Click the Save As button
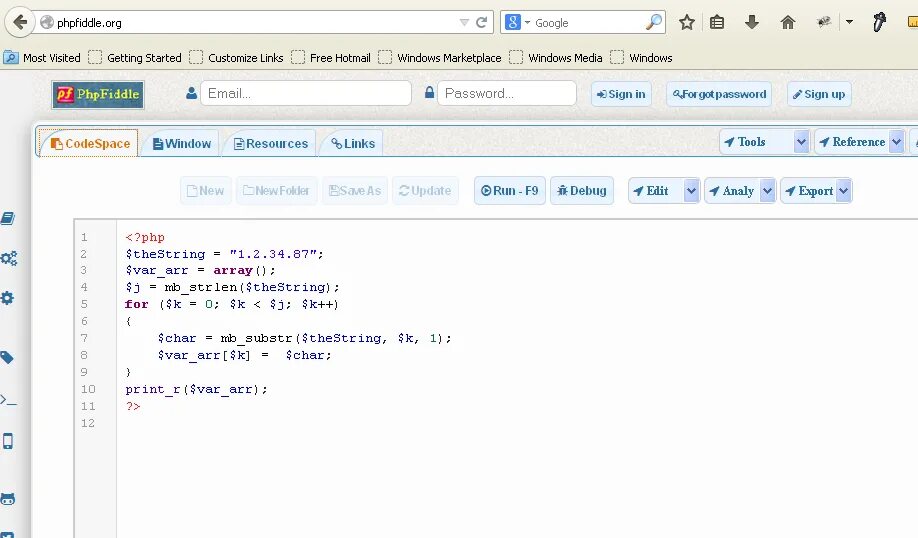918x538 pixels. click(355, 191)
